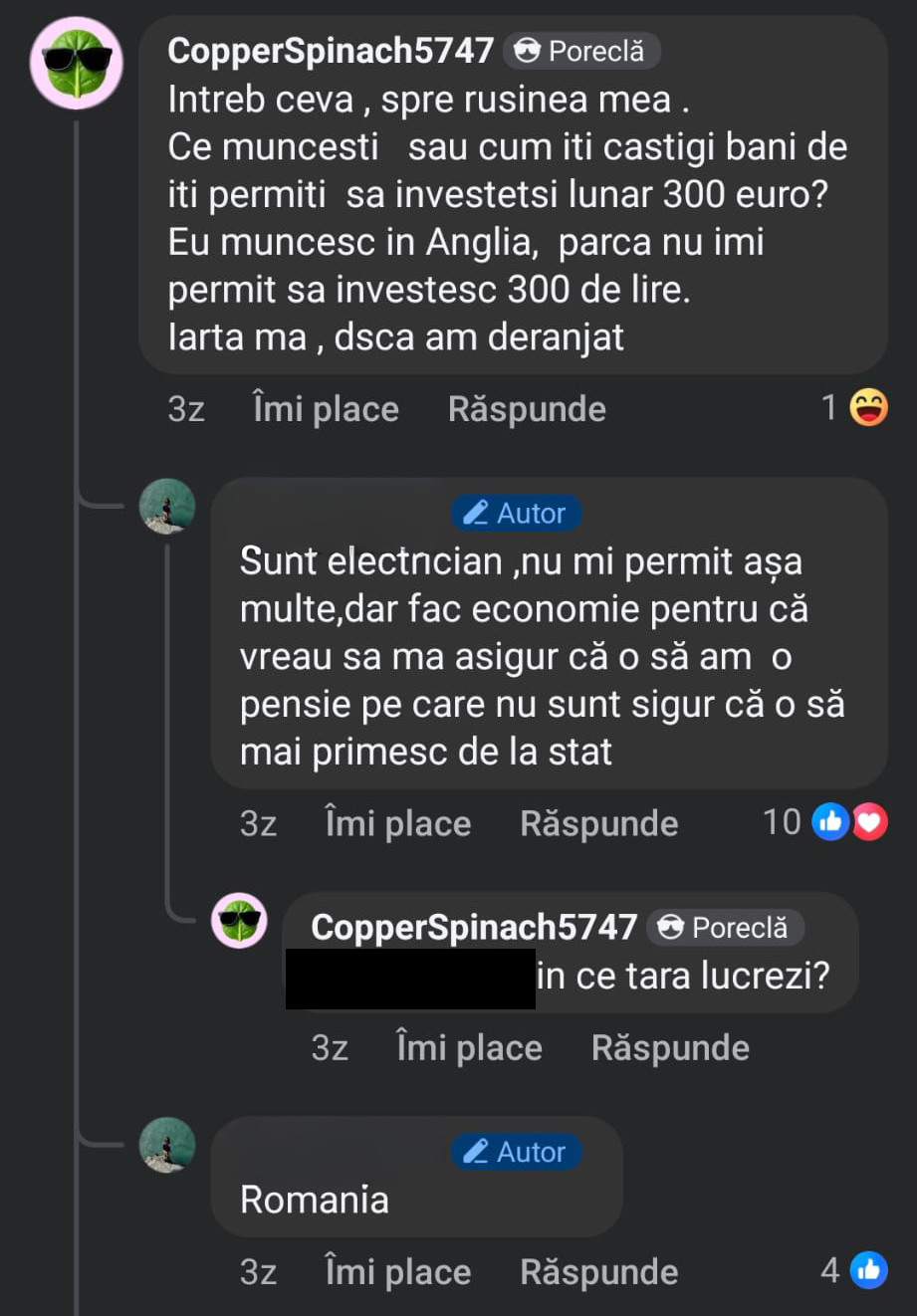
Task: Open reactions with thumbs-up on electrician reply
Action: (x=830, y=822)
